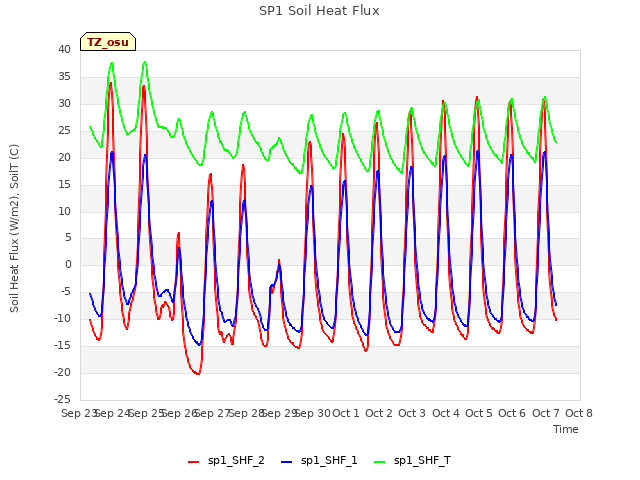Image resolution: width=640 pixels, height=480 pixels.
Task: Click the green sp1_SHF_T legend swatch
Action: (x=380, y=462)
